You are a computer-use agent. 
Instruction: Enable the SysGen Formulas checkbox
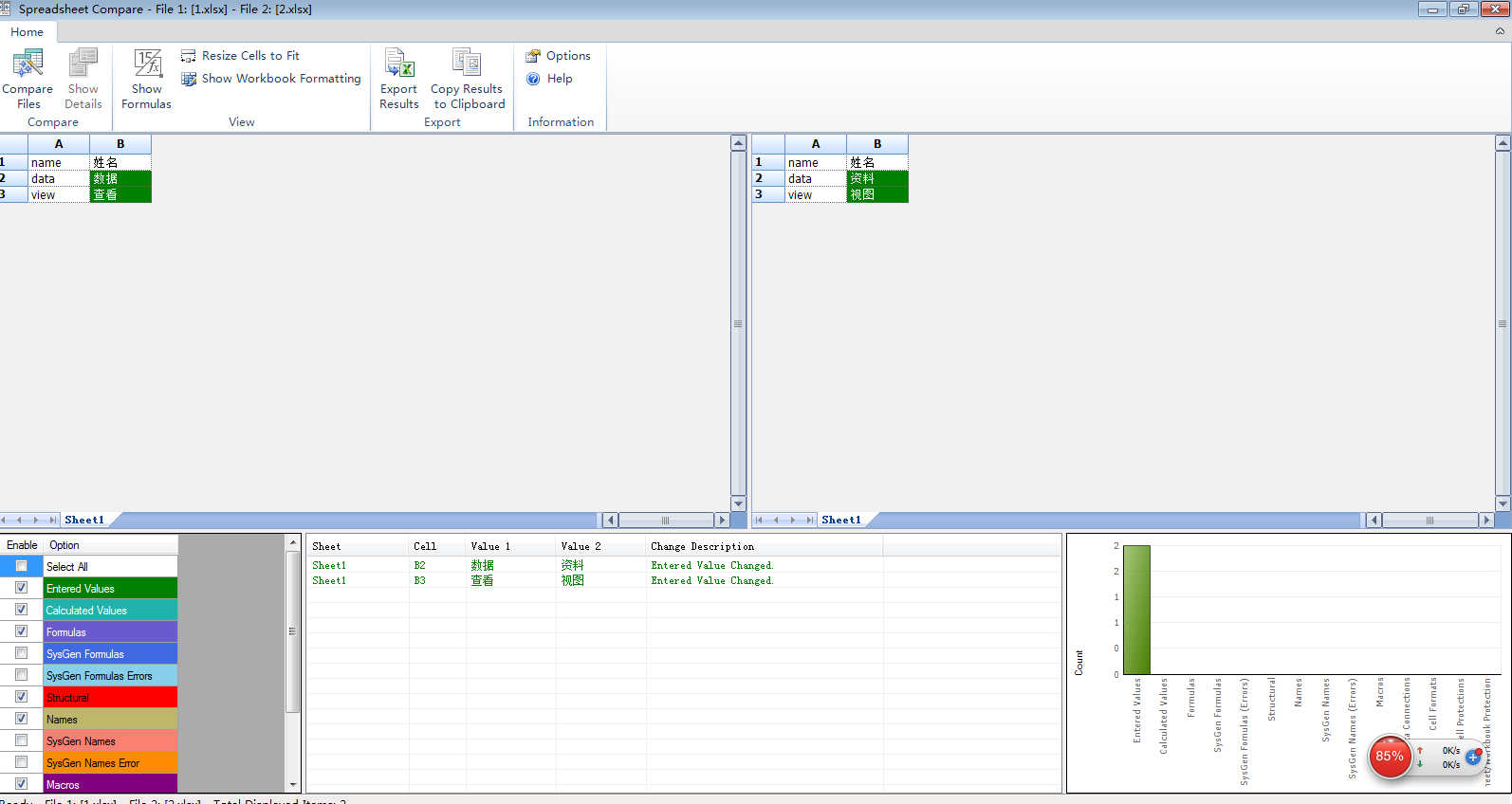tap(21, 653)
